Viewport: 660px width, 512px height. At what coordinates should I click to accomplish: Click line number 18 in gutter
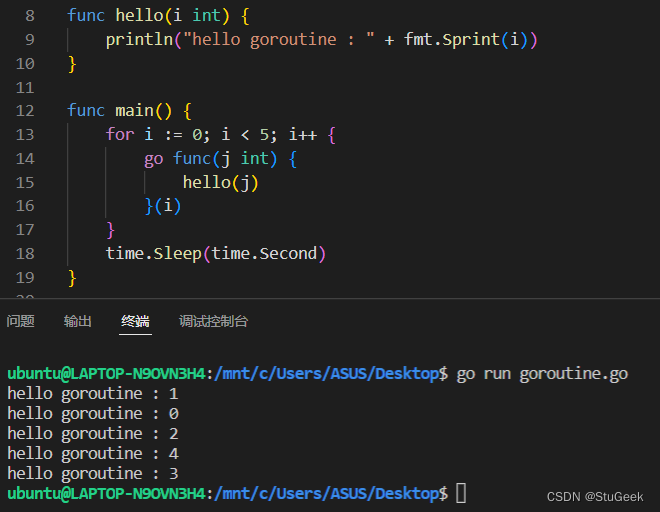tap(25, 254)
